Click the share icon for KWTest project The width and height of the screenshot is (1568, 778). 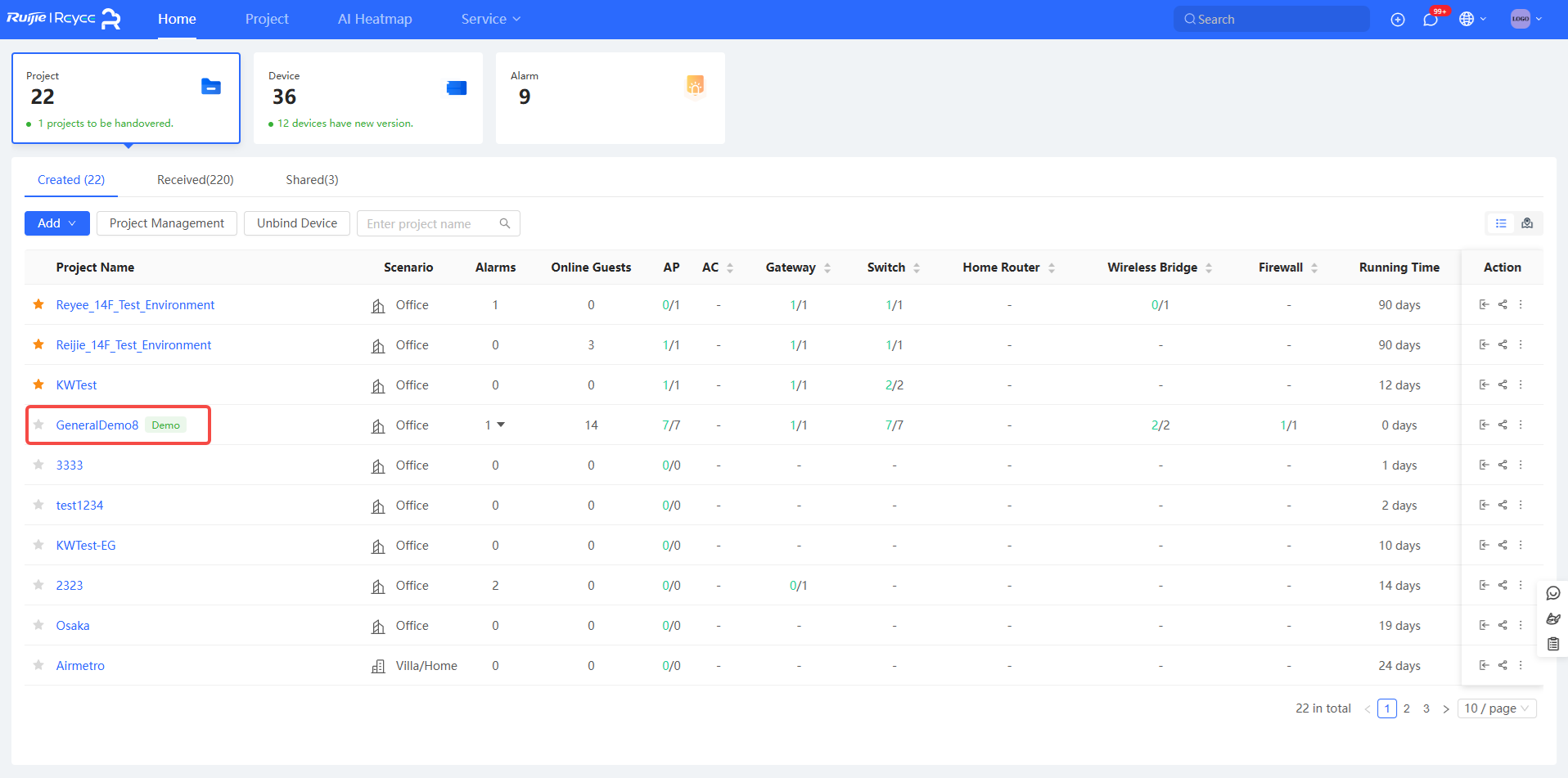coord(1503,385)
